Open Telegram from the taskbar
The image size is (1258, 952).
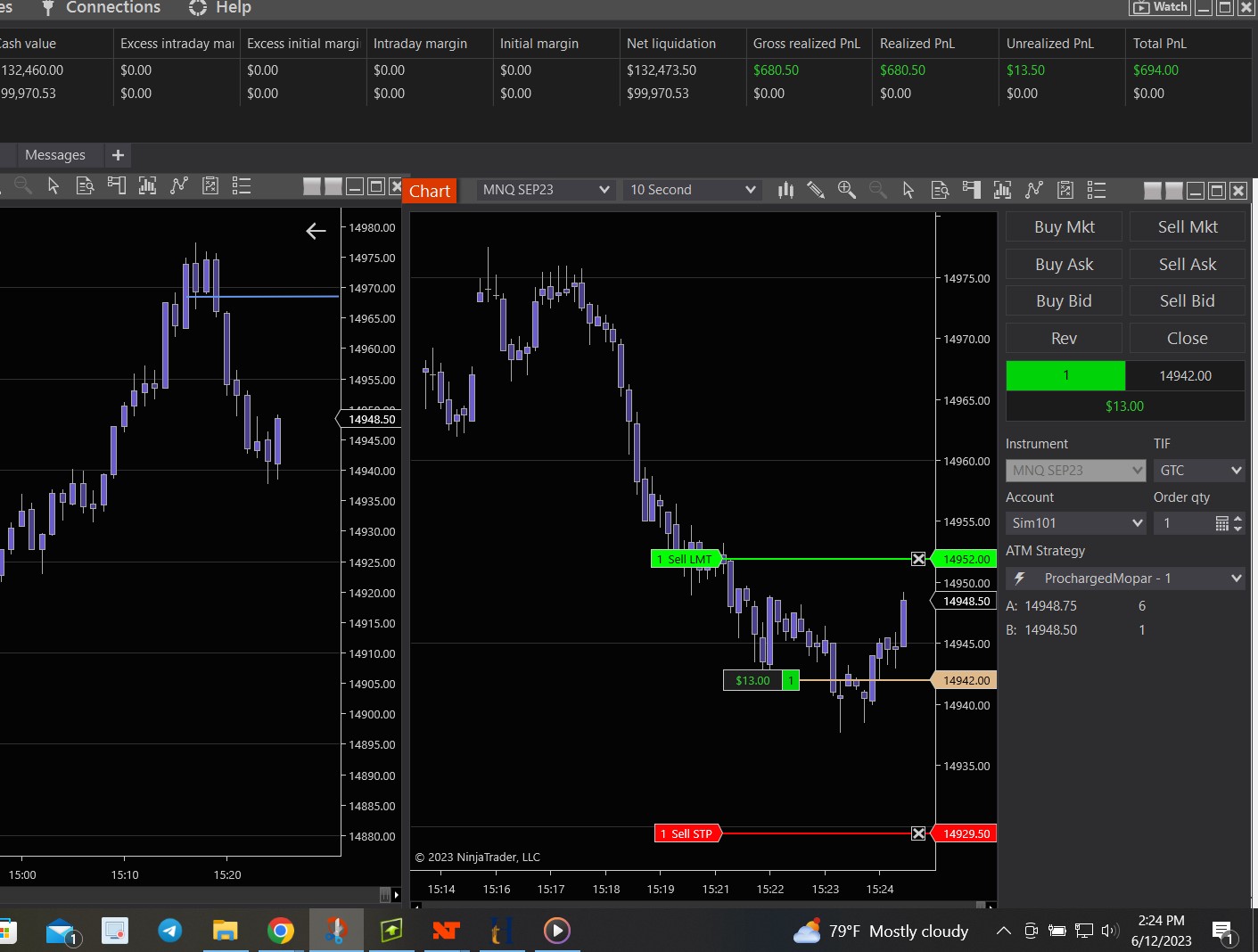pyautogui.click(x=169, y=931)
